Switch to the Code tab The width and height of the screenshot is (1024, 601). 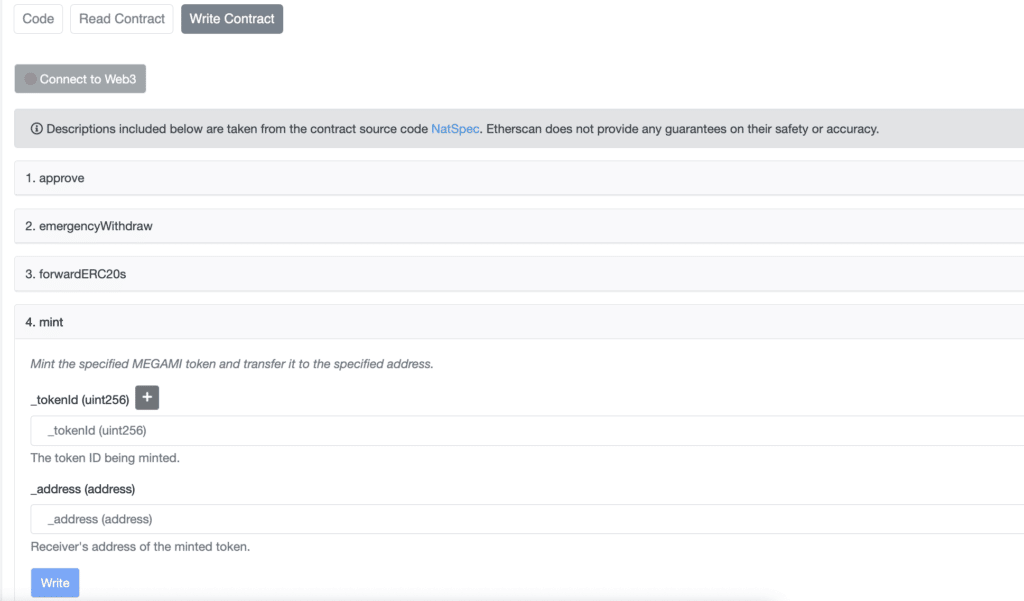pos(38,19)
